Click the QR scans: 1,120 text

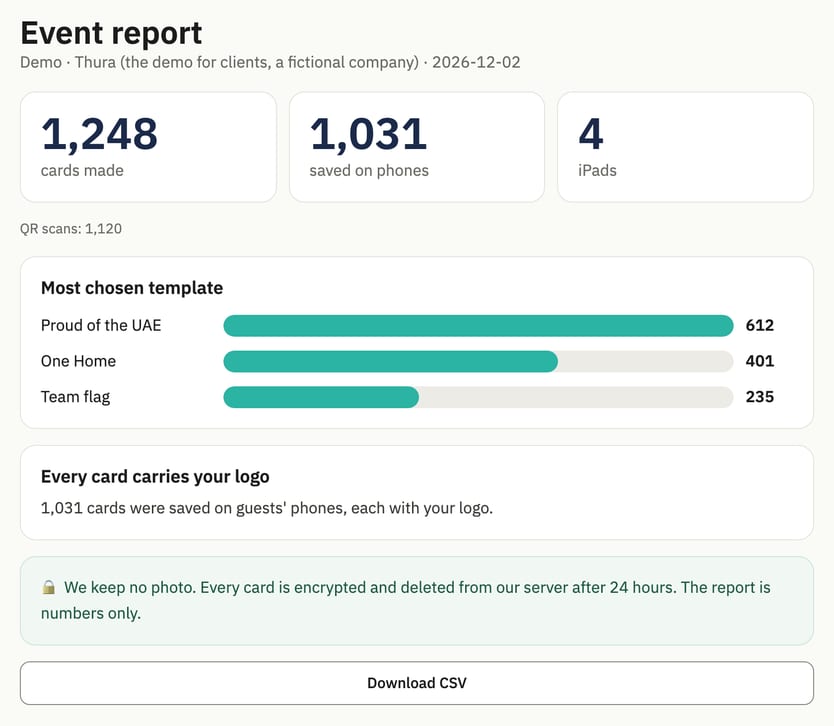click(x=71, y=229)
